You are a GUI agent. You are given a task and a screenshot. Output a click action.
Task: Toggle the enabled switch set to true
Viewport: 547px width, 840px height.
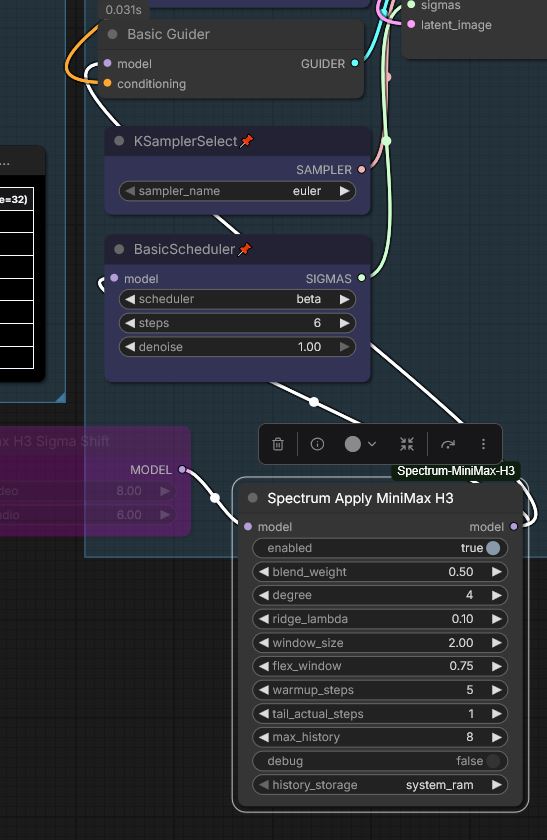click(x=493, y=548)
